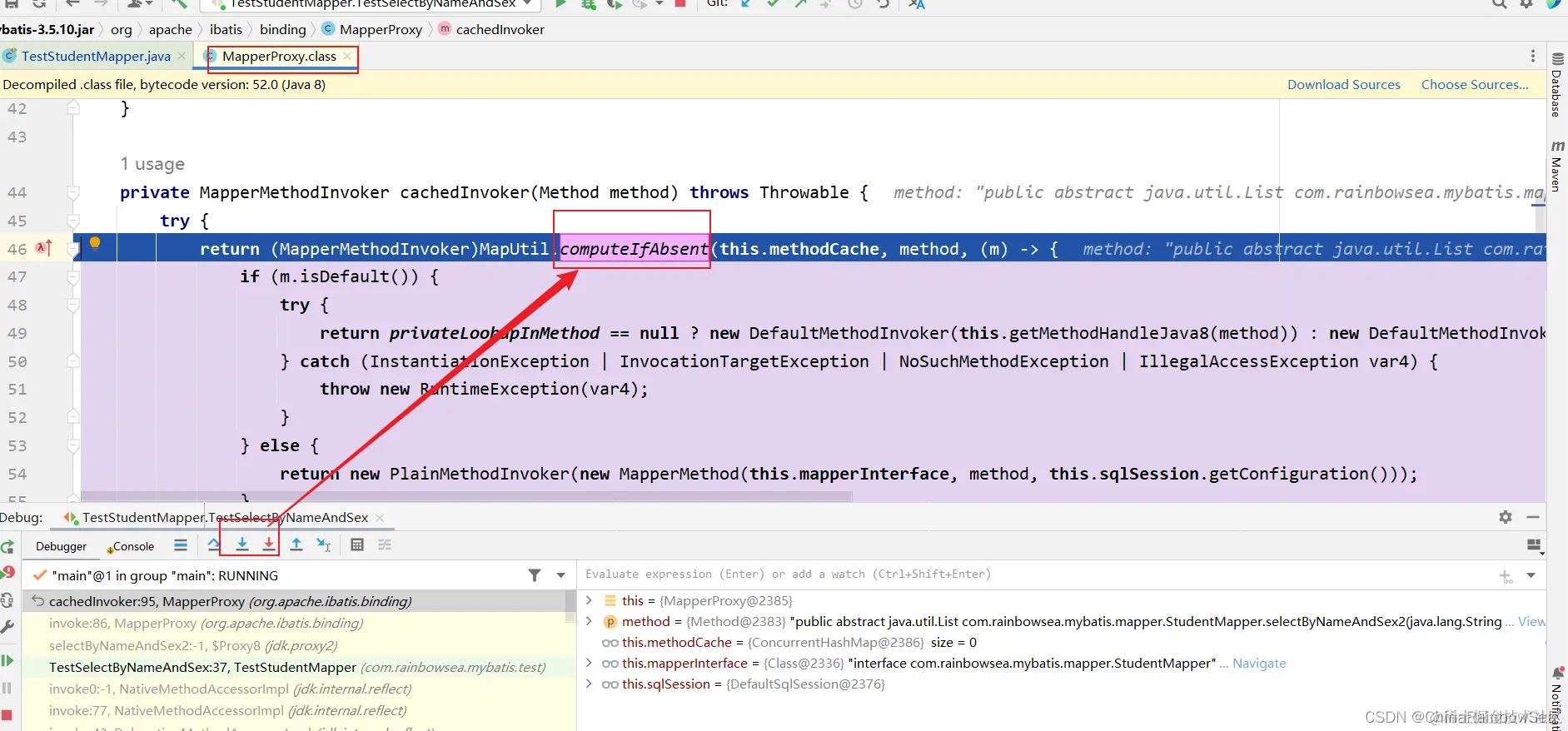Hide the debug tool window
Viewport: 1568px width, 731px height.
point(1532,517)
